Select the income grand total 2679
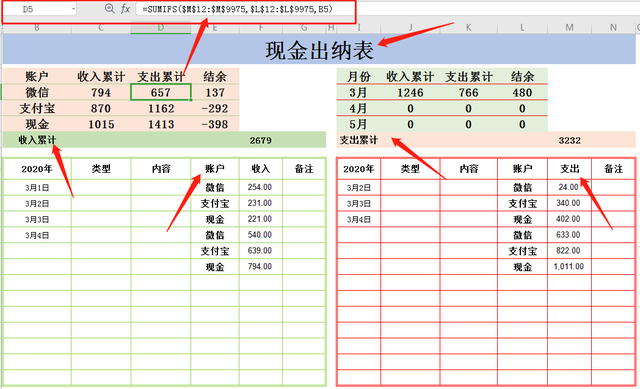Screen dimensions: 640x389 tap(260, 140)
